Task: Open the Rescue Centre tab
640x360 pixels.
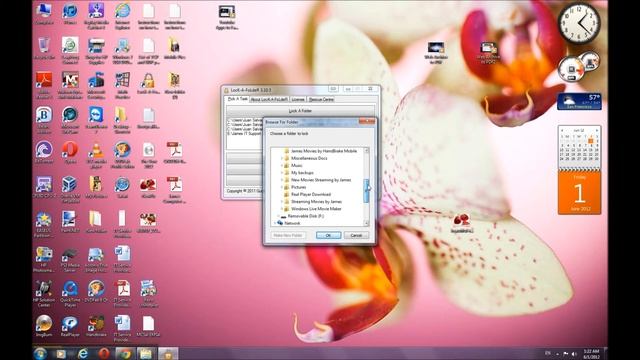Action: (321, 100)
